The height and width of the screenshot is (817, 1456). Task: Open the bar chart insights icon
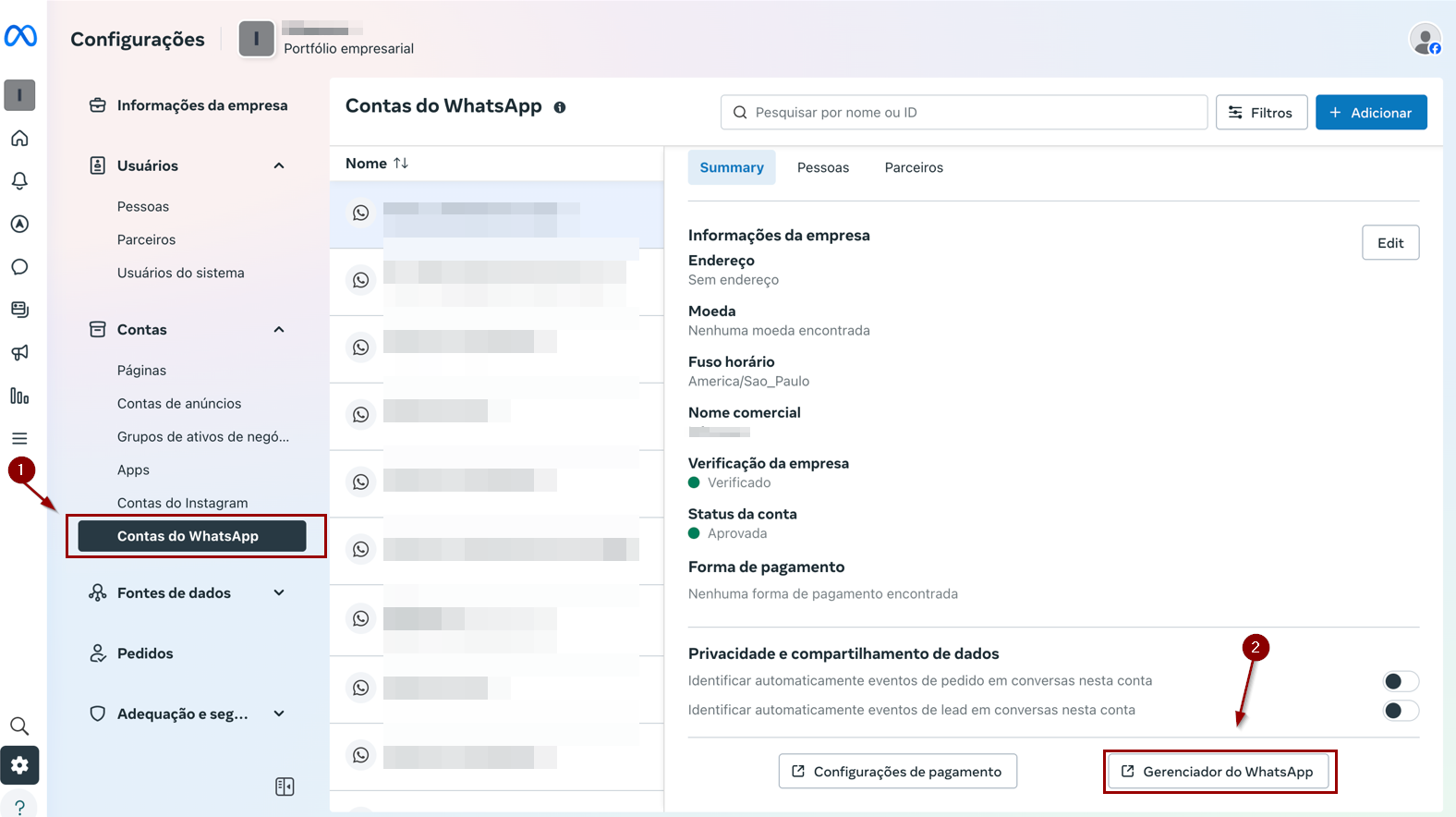19,396
